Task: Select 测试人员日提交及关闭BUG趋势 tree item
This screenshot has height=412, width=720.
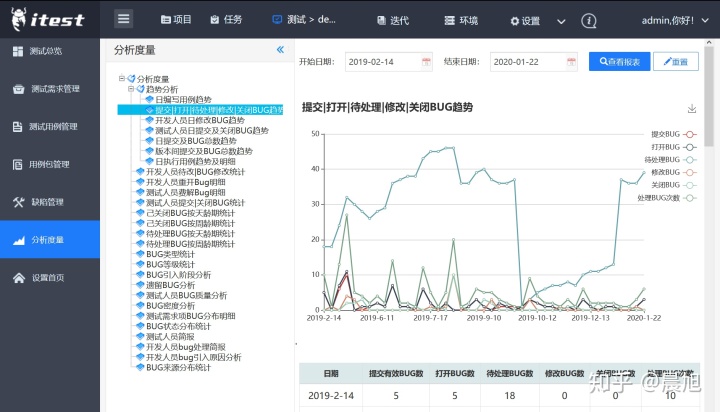Action: (212, 130)
